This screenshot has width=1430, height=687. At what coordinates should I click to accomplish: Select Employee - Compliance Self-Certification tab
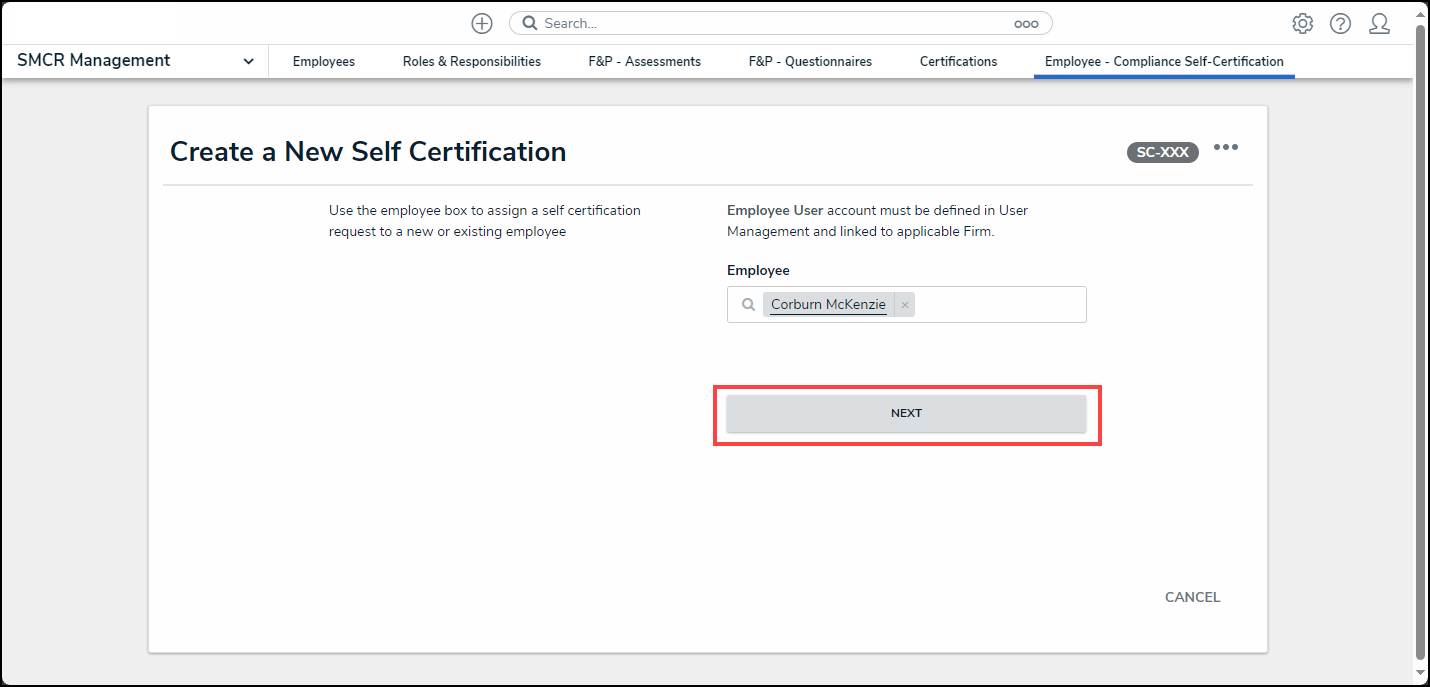tap(1164, 61)
